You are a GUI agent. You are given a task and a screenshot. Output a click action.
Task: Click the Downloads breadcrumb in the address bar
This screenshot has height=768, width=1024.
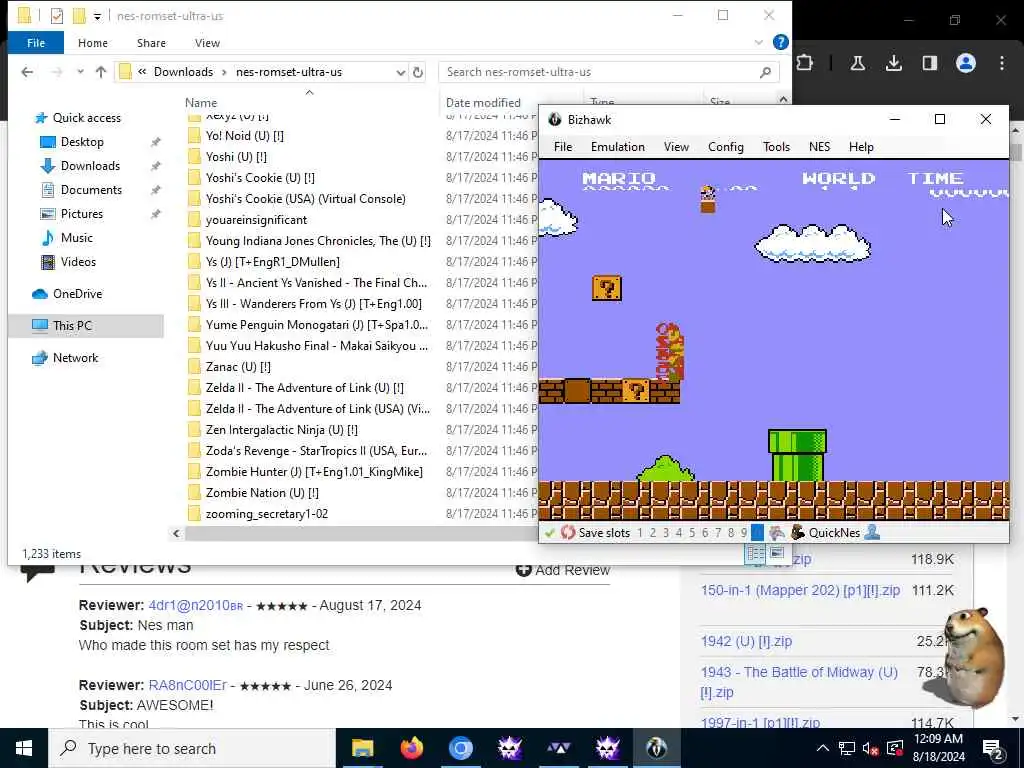[183, 72]
